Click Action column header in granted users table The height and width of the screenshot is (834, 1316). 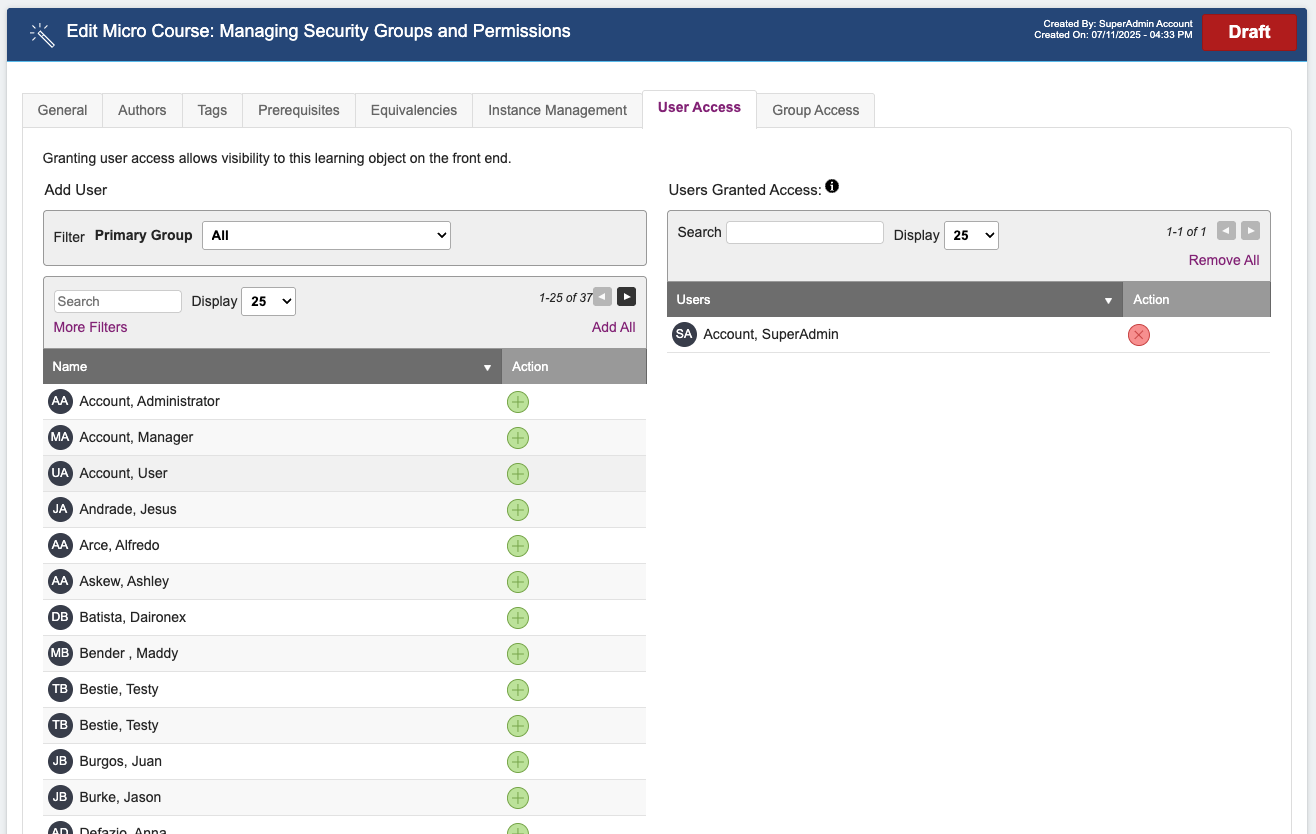tap(1196, 299)
